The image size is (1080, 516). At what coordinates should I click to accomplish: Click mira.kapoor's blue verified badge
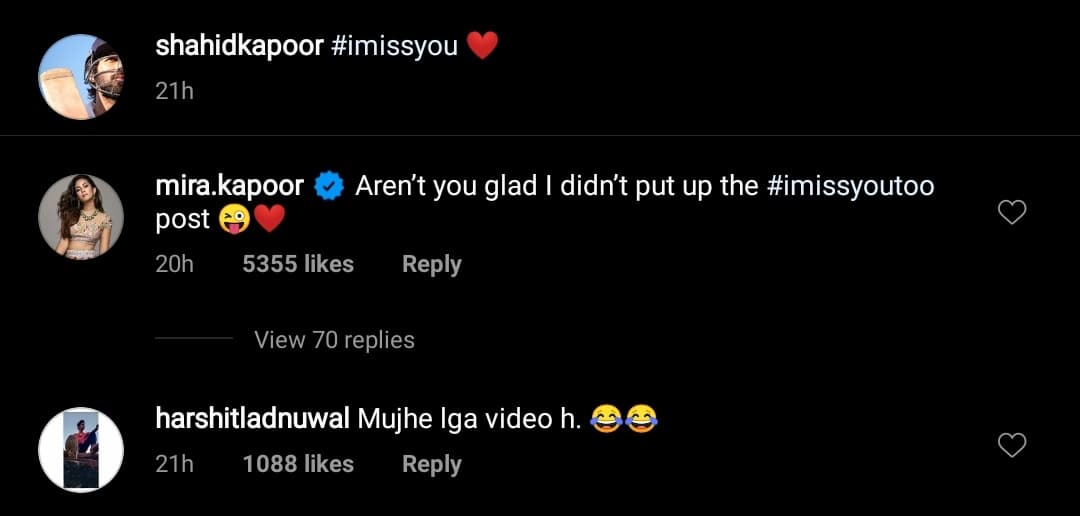click(328, 186)
